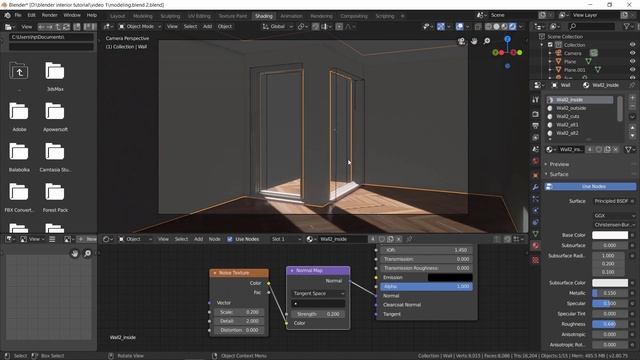This screenshot has height=360, width=640.
Task: Move material slot up arrow
Action: [632, 128]
